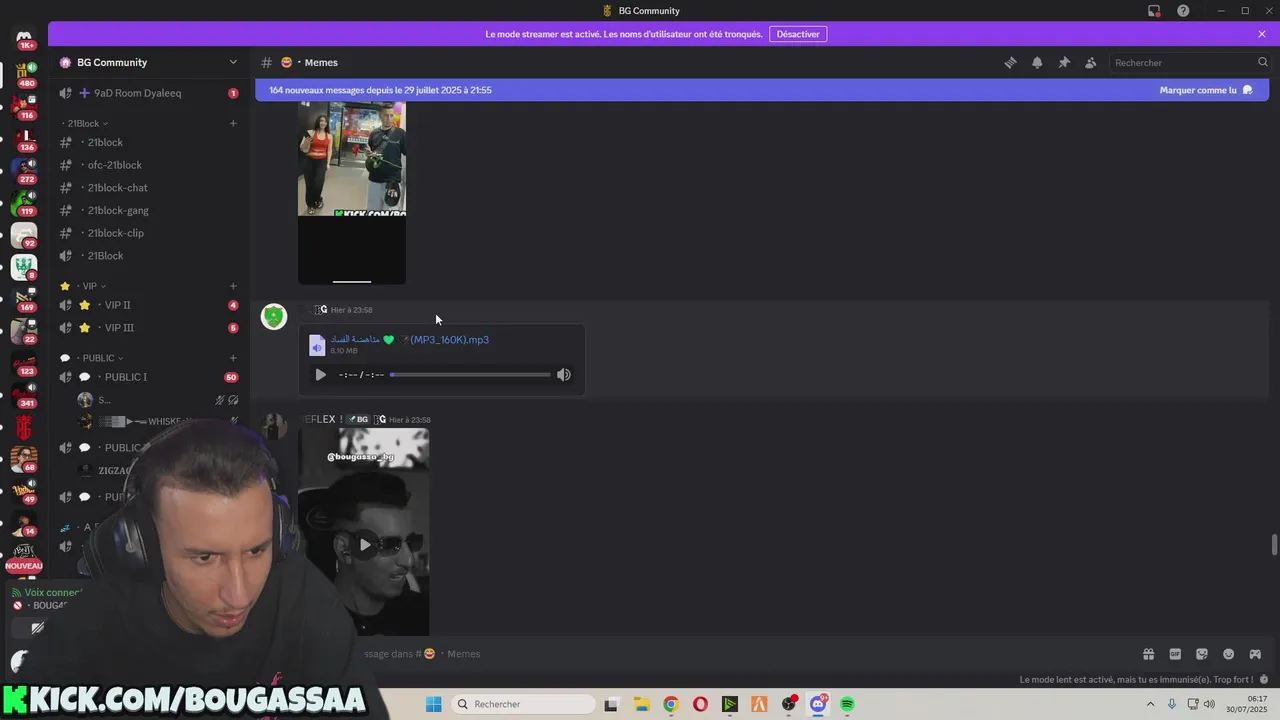Click Marquer comme lu
Screen dimensions: 1280x720
[1206, 90]
